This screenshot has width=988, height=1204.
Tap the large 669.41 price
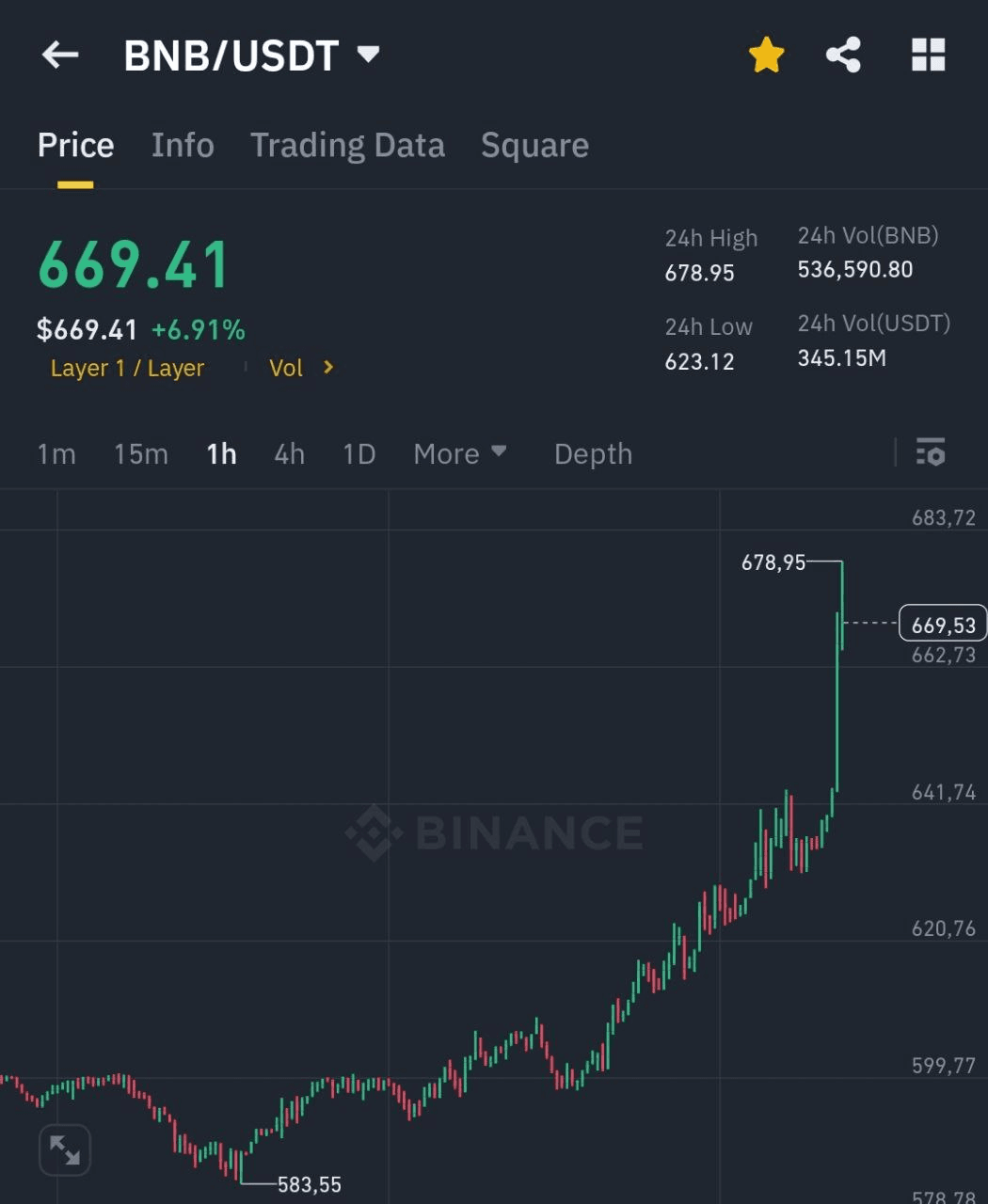(x=134, y=264)
